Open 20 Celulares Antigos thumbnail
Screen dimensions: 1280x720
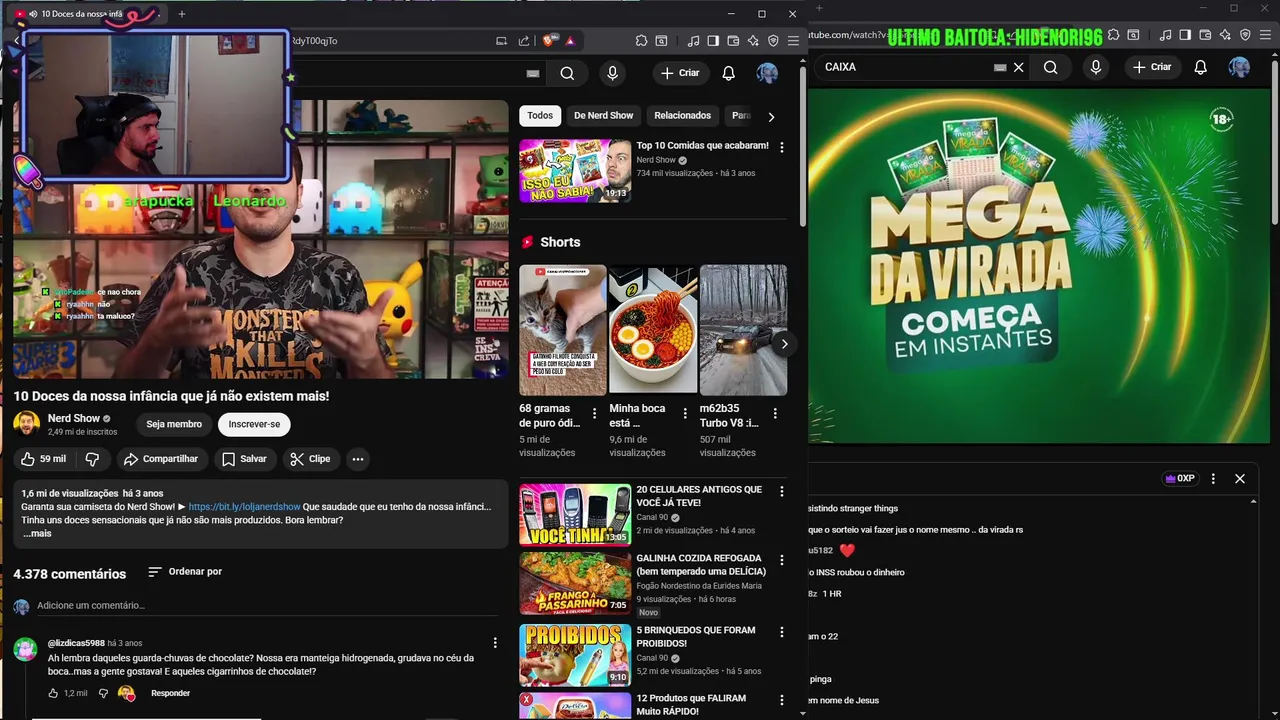pos(575,514)
